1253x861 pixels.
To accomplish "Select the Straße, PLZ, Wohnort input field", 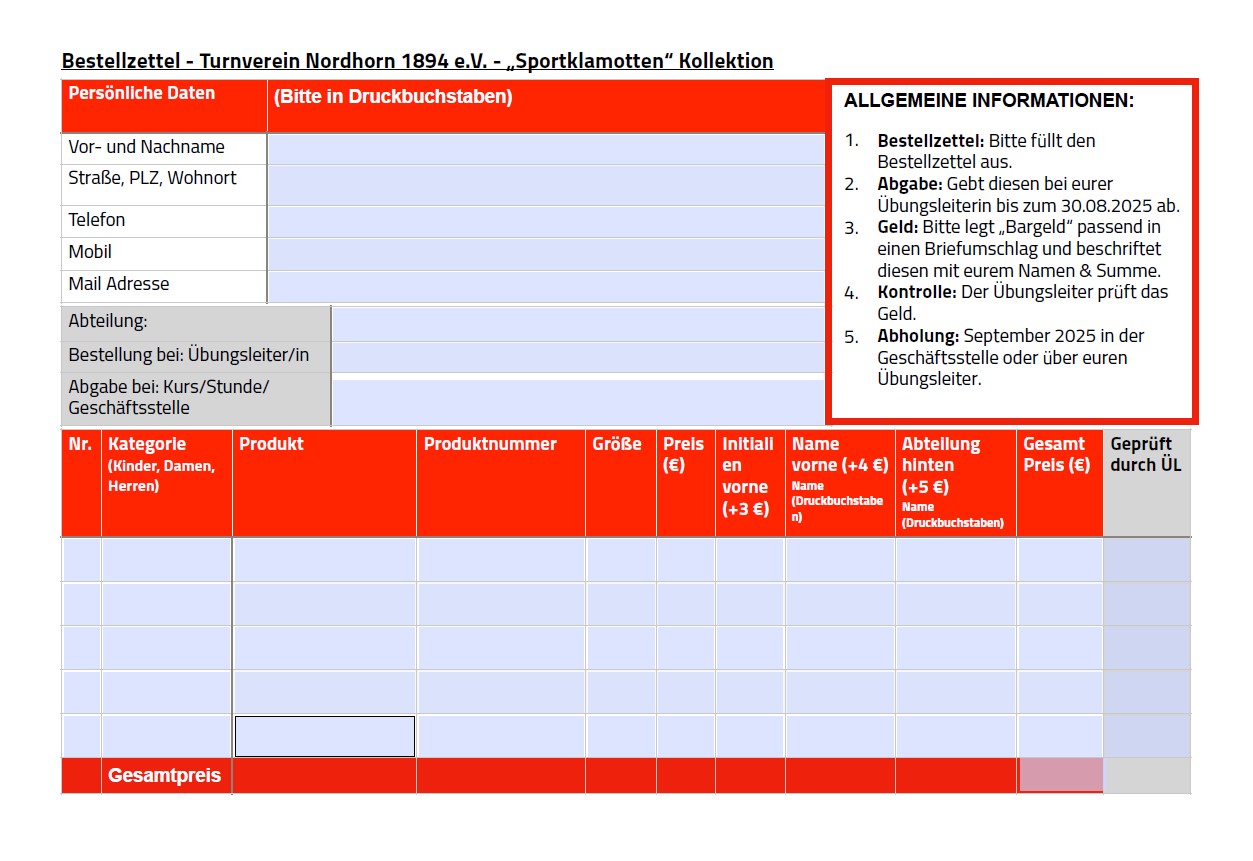I will tap(546, 185).
